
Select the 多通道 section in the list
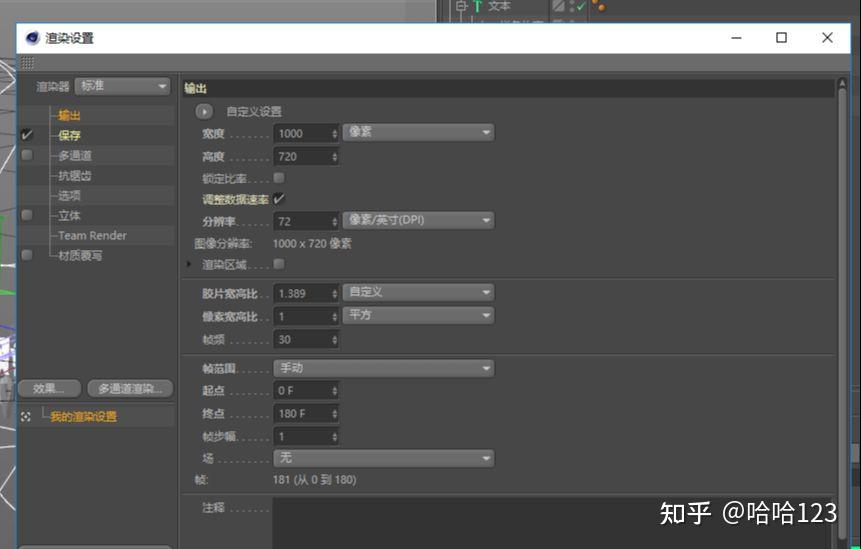point(75,155)
